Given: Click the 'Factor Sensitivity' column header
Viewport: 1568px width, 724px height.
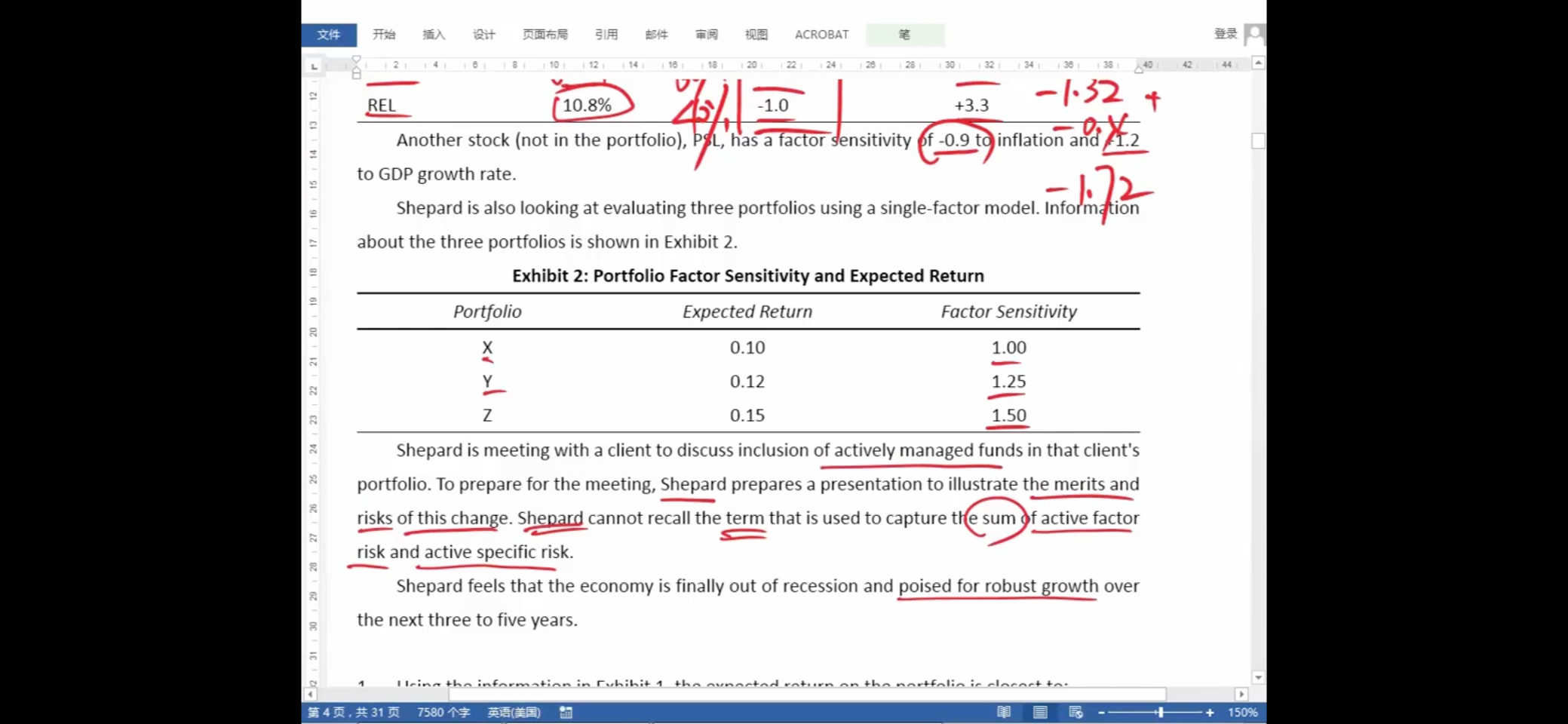Looking at the screenshot, I should [1008, 311].
